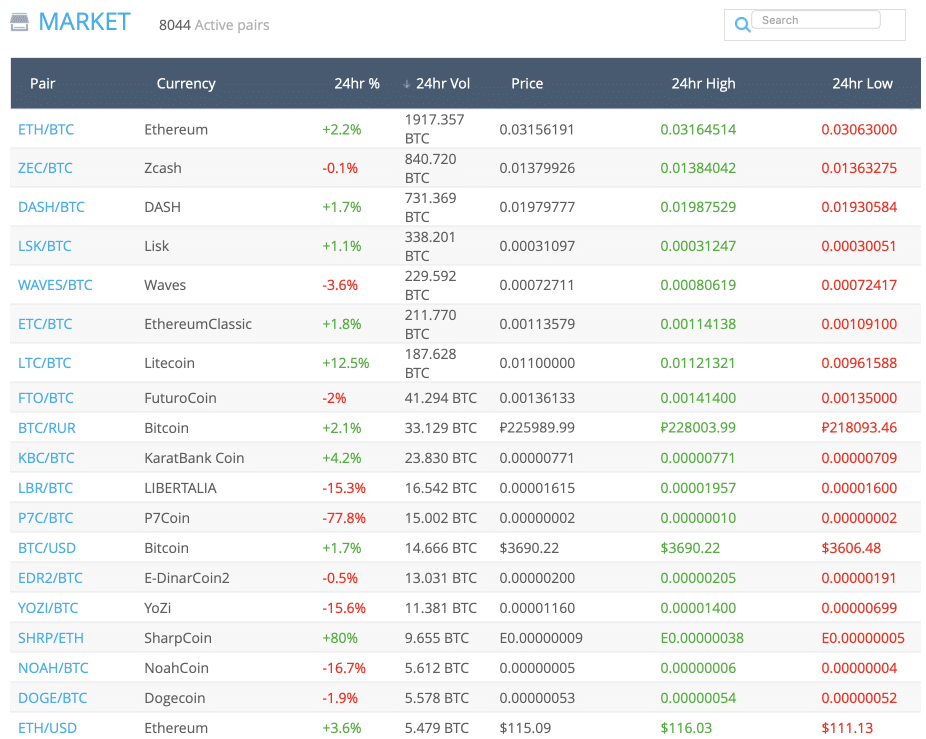Click the Dogecoin currency name
Image resolution: width=926 pixels, height=739 pixels.
click(x=175, y=698)
